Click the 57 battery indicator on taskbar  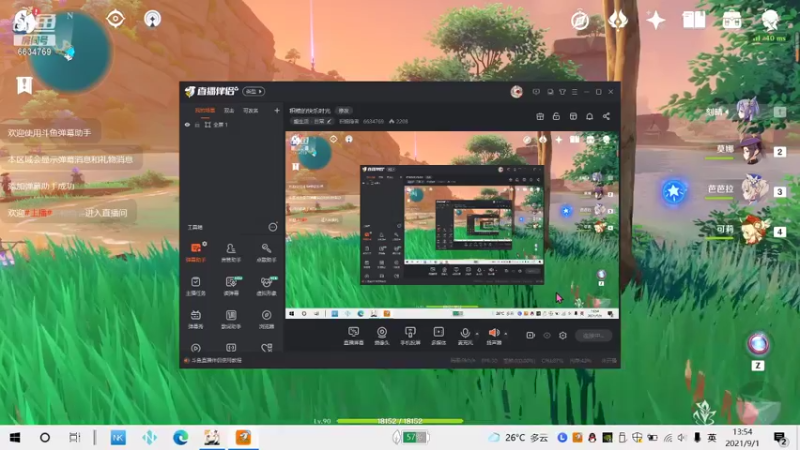tap(412, 437)
